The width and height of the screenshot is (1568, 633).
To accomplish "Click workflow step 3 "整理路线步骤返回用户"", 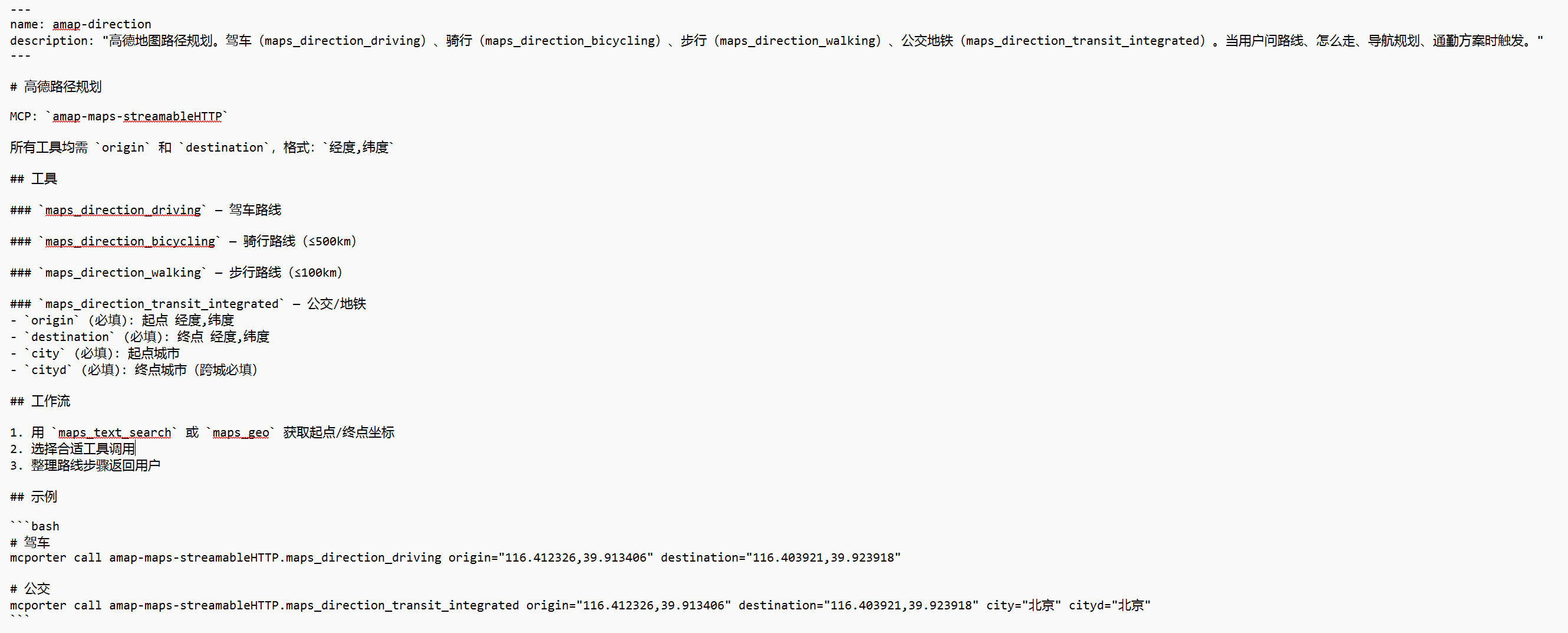I will tap(95, 465).
